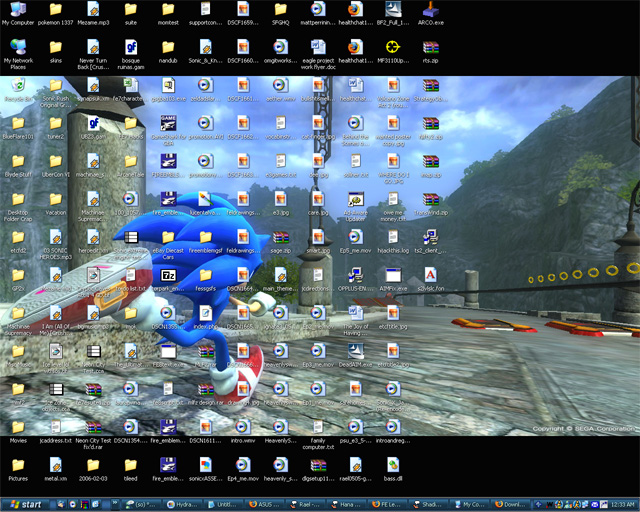640x512 pixels.
Task: Select the Vacation folder
Action: point(56,203)
